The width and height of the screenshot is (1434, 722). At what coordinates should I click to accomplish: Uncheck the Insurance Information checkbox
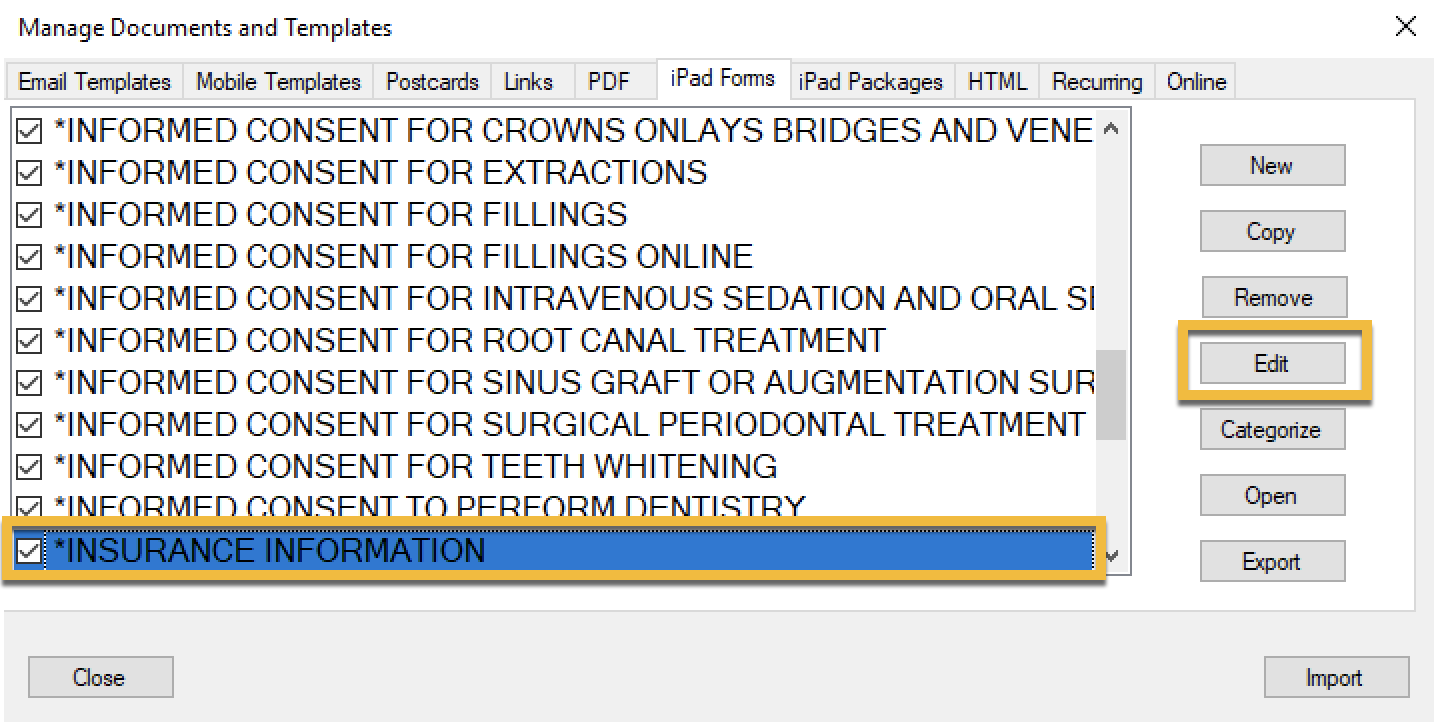30,551
